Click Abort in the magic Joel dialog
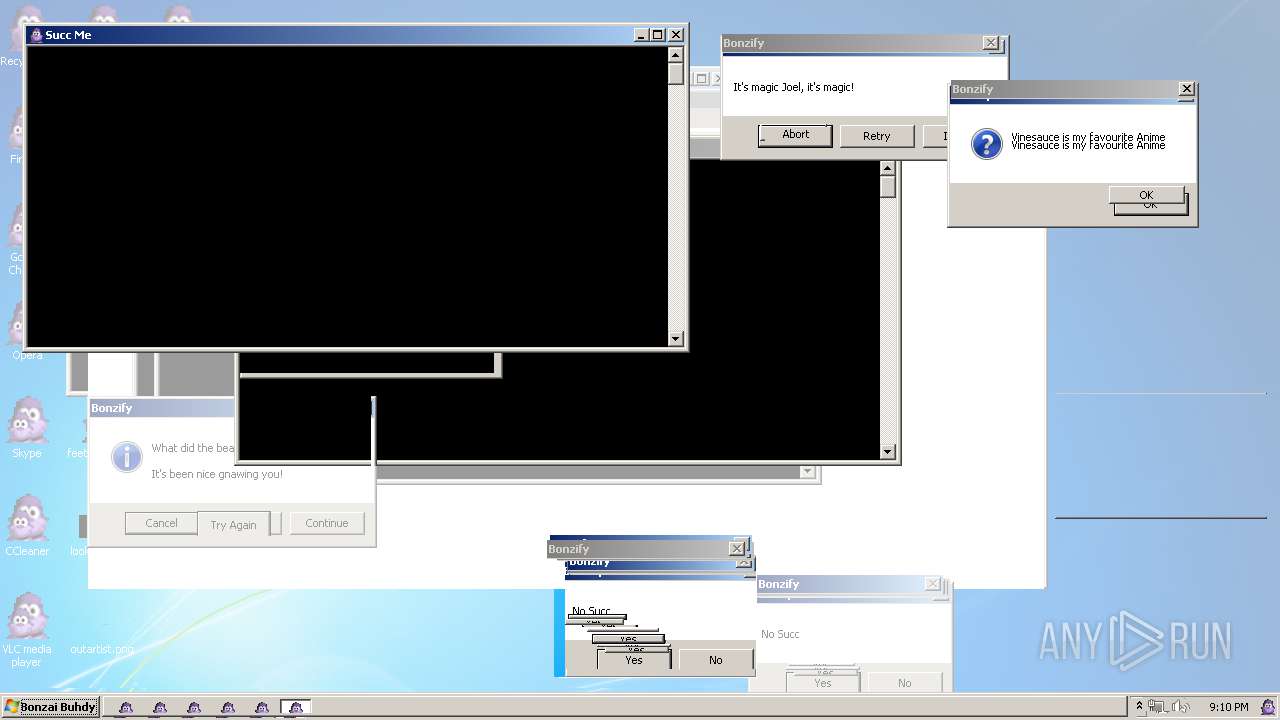Viewport: 1280px width, 720px height. pyautogui.click(x=795, y=135)
